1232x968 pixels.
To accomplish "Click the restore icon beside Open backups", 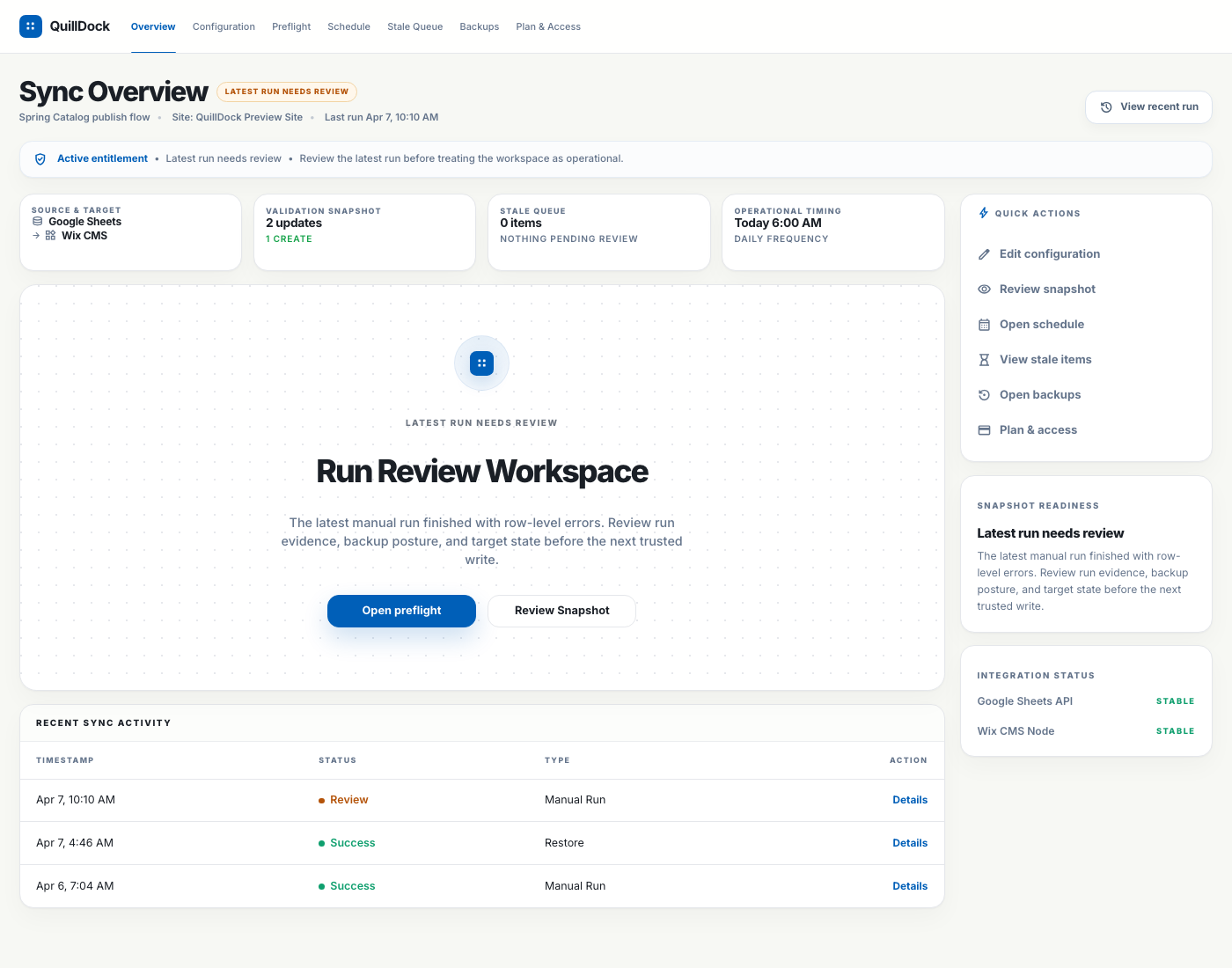I will pyautogui.click(x=984, y=395).
